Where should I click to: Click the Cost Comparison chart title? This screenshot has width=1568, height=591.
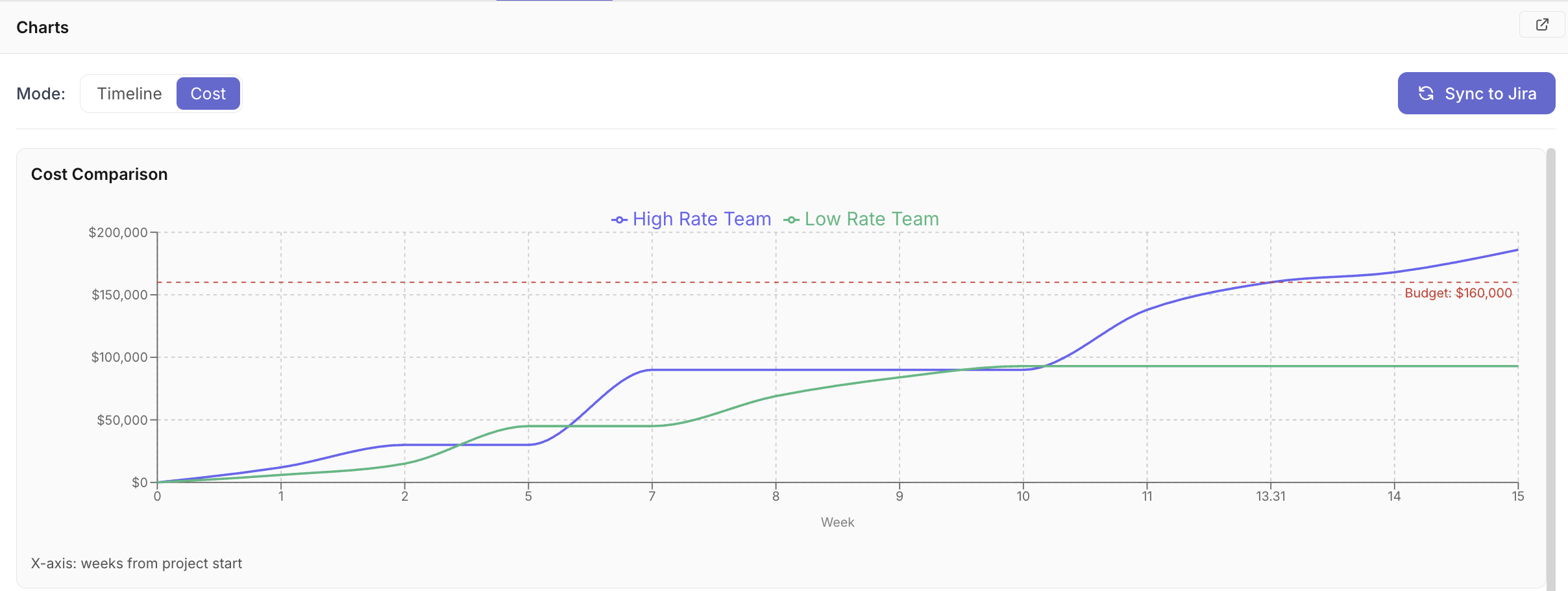(99, 174)
